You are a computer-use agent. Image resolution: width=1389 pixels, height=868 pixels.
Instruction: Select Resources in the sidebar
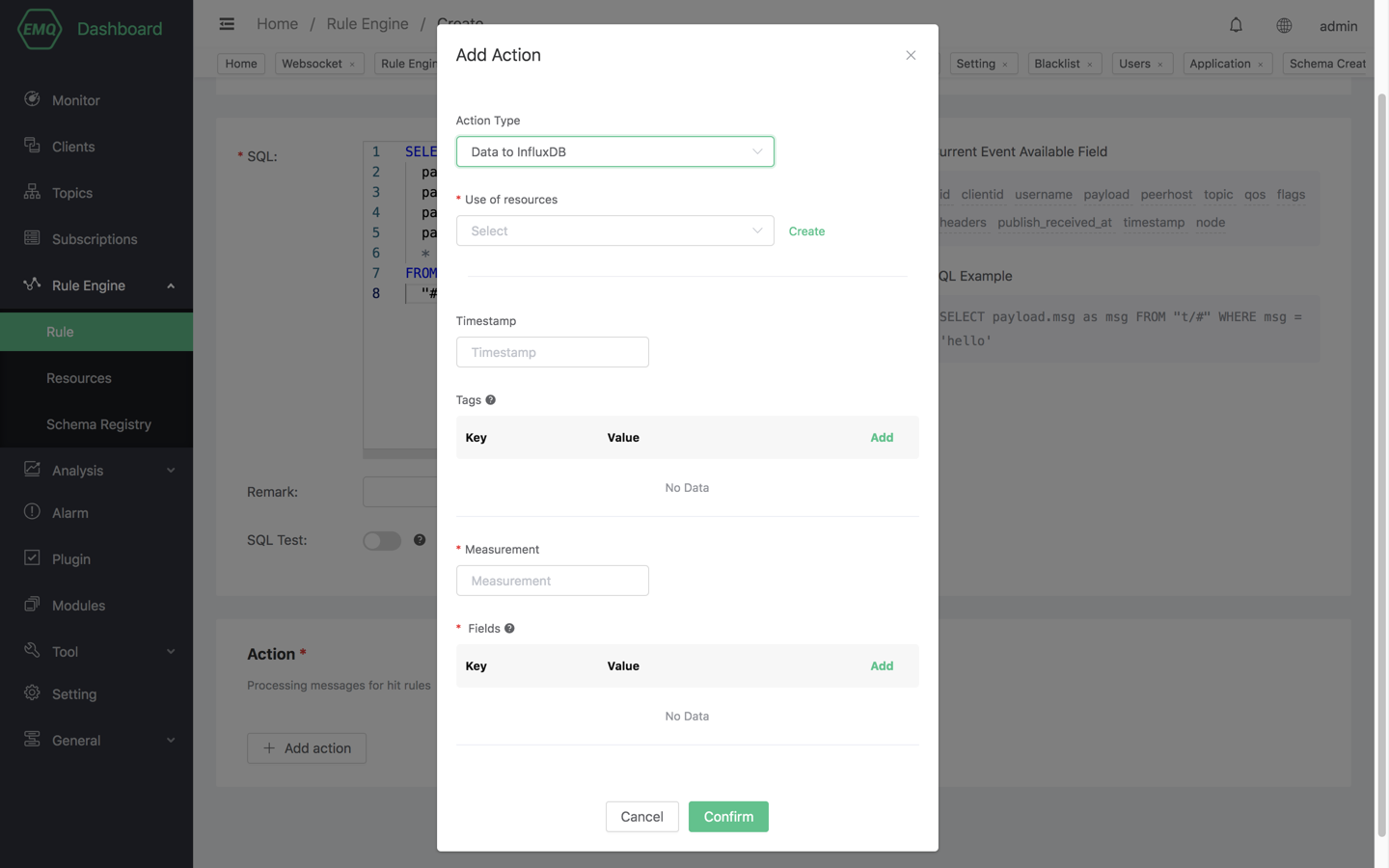[x=79, y=378]
